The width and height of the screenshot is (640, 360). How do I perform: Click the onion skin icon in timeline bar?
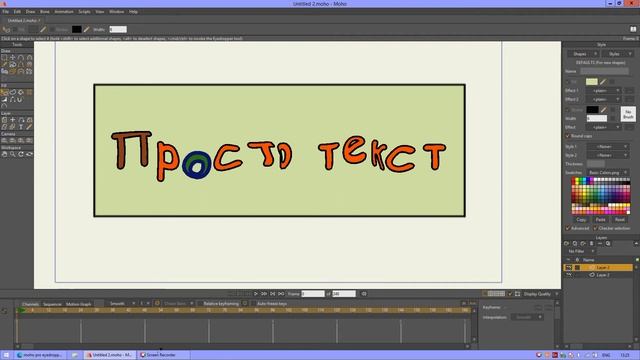[x=157, y=303]
